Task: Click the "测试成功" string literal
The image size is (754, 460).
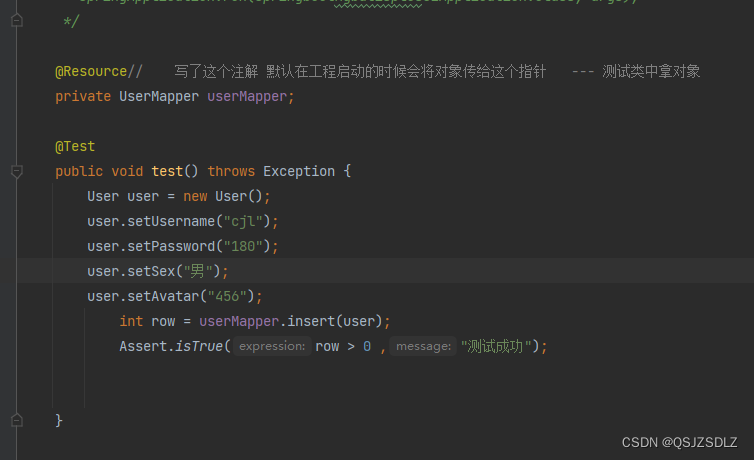Action: pos(496,346)
